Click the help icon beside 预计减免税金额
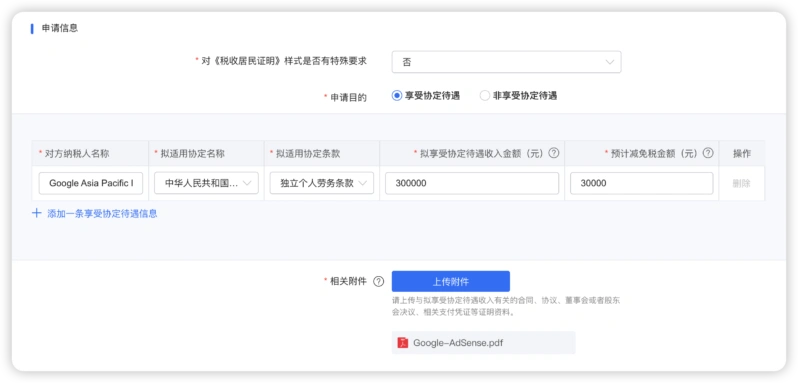 (x=708, y=153)
